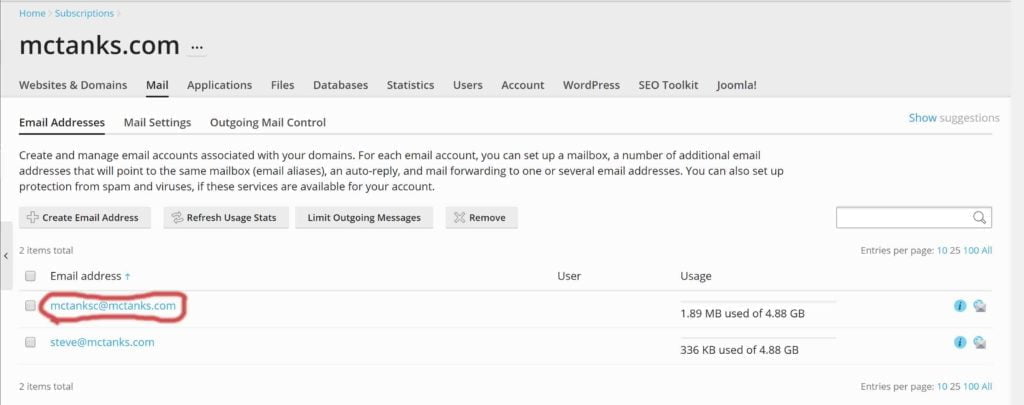The width and height of the screenshot is (1024, 405).
Task: Open webmail icon for steve@mctanks.com
Action: pos(979,342)
